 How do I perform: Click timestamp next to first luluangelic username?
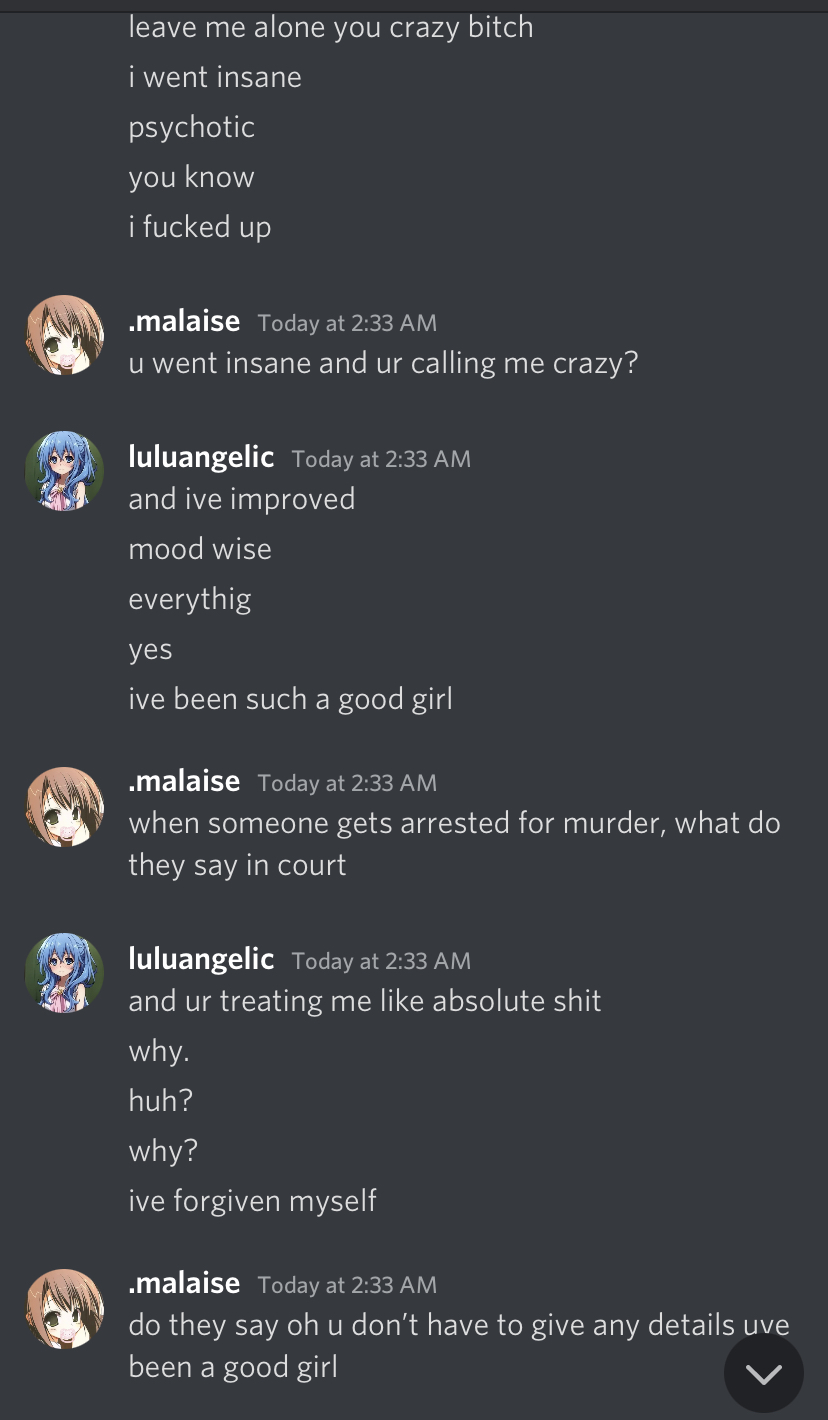(x=381, y=459)
